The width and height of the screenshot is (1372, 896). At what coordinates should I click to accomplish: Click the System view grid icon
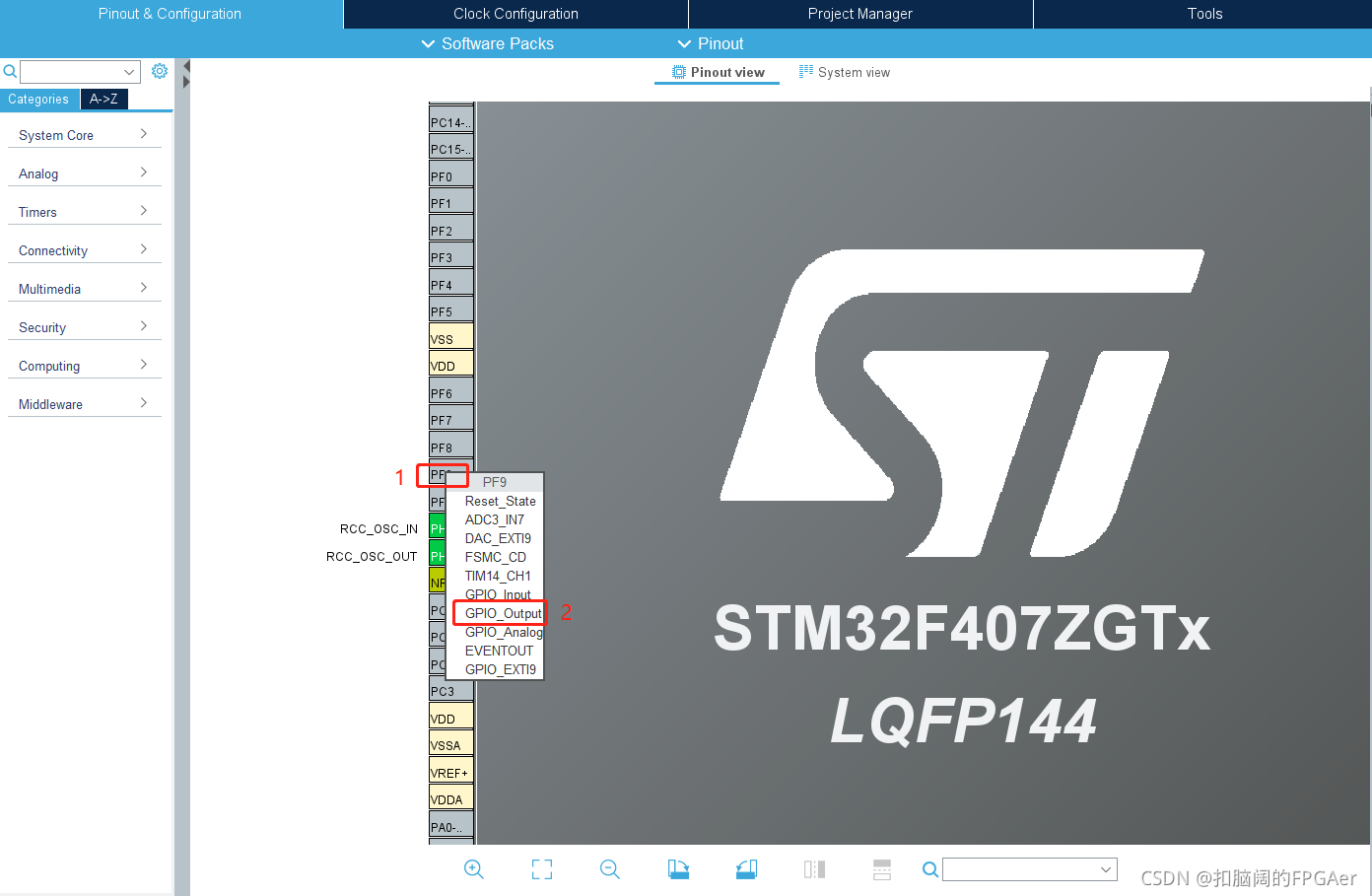(806, 71)
